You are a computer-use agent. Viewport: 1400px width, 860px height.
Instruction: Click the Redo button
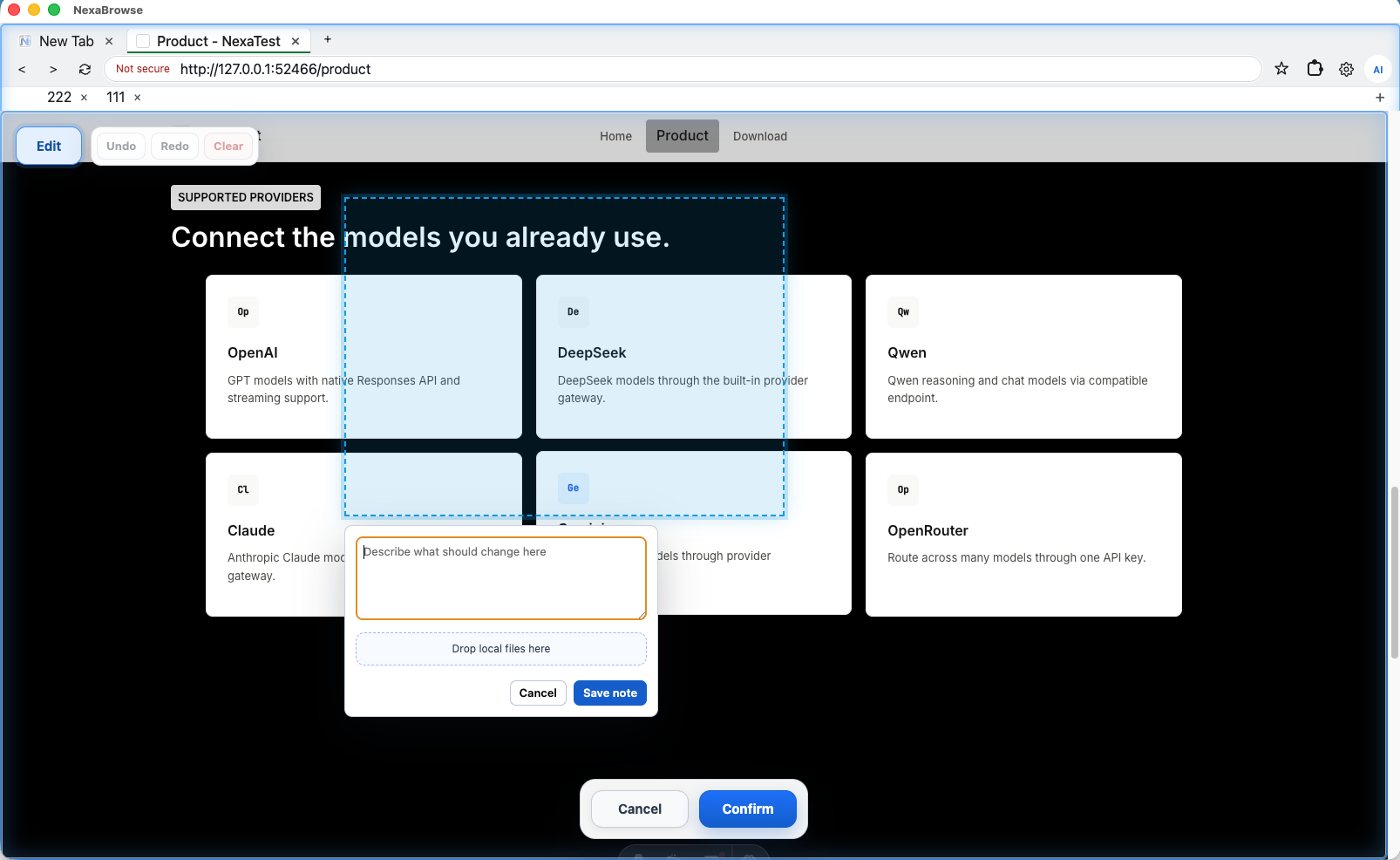coord(174,146)
